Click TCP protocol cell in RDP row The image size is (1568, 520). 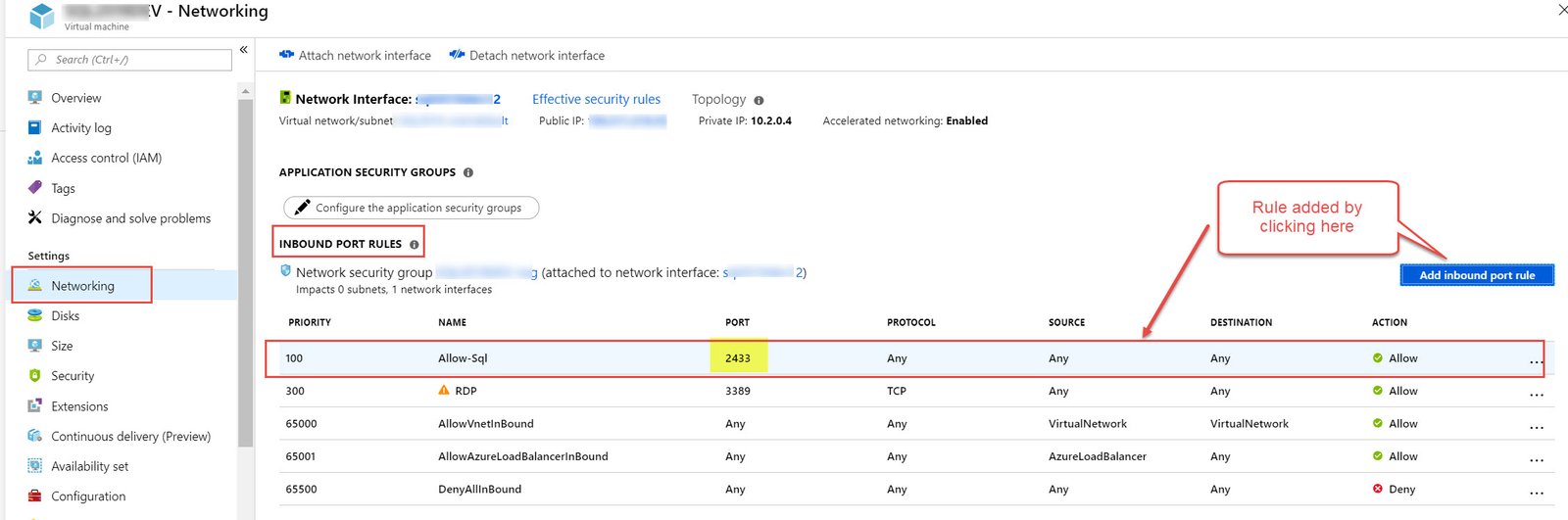point(897,391)
